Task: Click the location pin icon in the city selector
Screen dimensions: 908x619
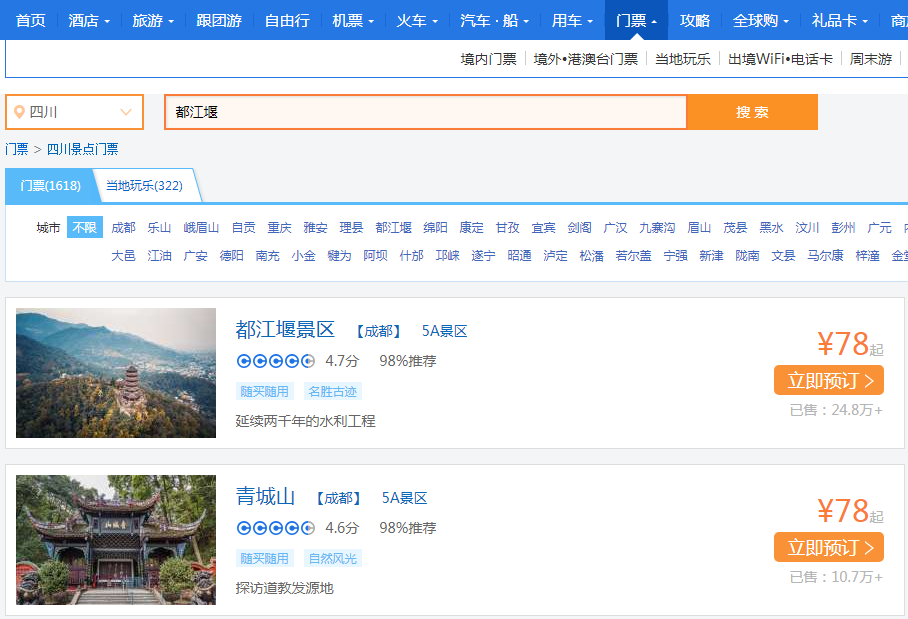Action: pyautogui.click(x=18, y=111)
